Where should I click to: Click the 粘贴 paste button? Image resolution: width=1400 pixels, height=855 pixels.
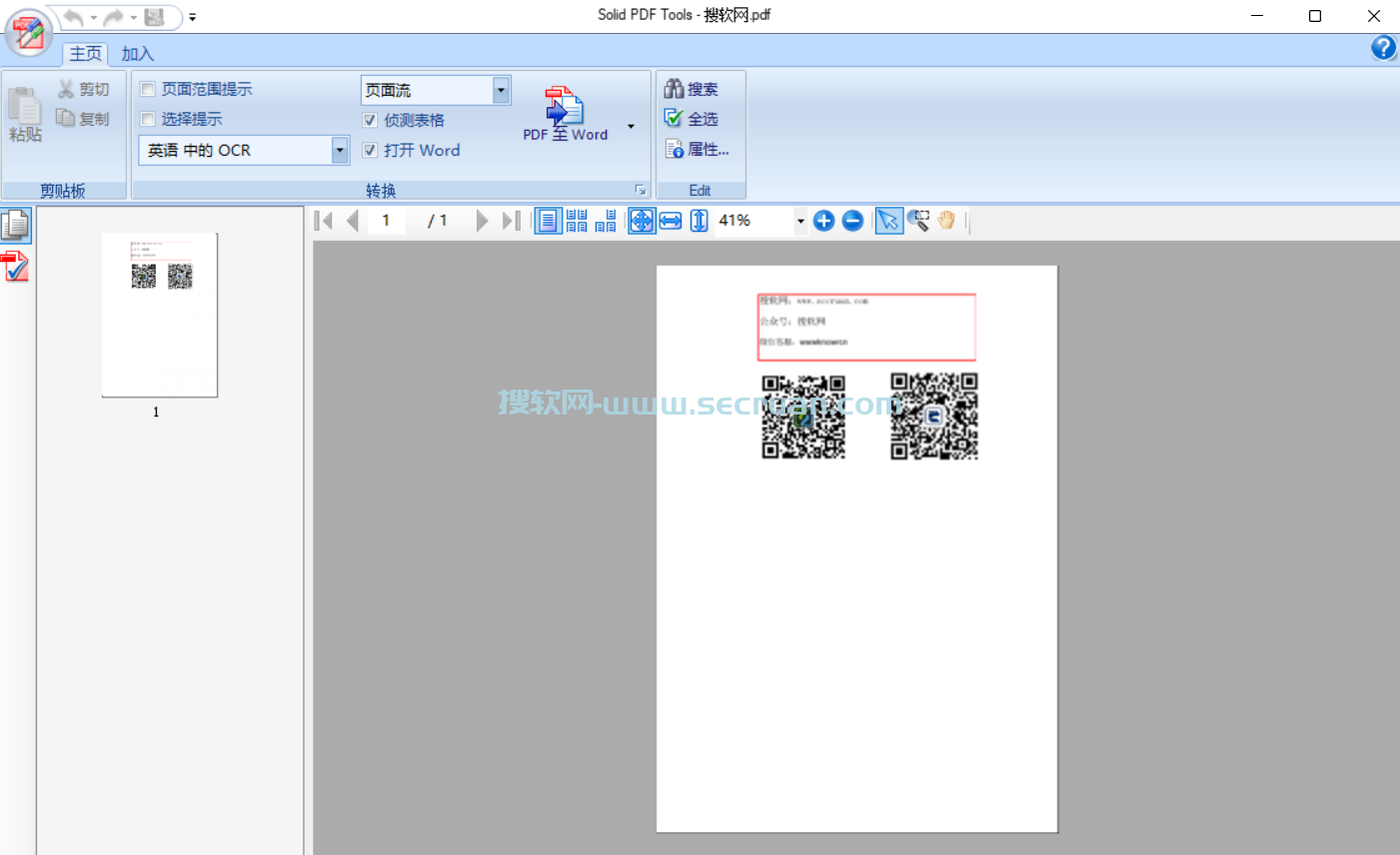(x=25, y=115)
